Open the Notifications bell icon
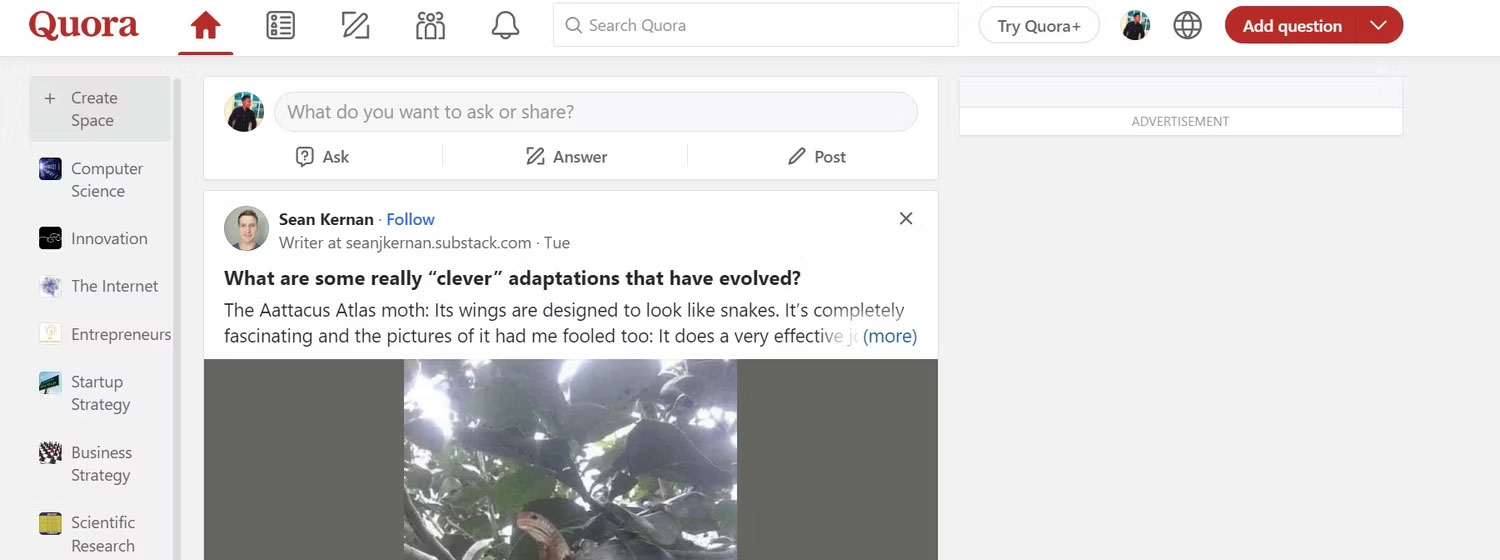This screenshot has height=560, width=1500. click(505, 26)
